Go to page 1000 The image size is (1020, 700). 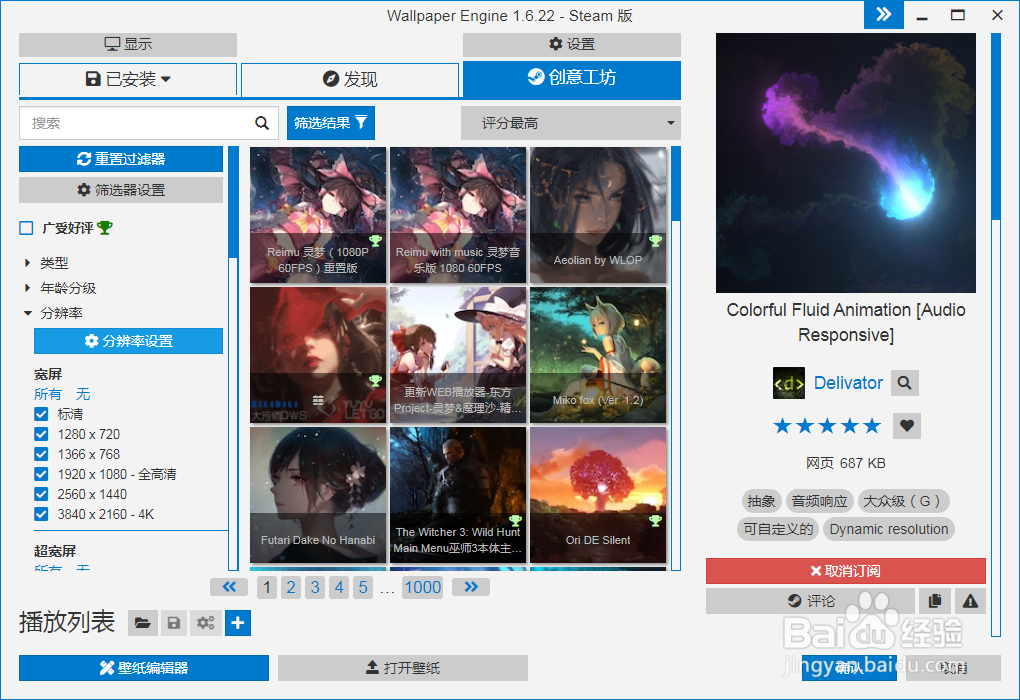[423, 587]
